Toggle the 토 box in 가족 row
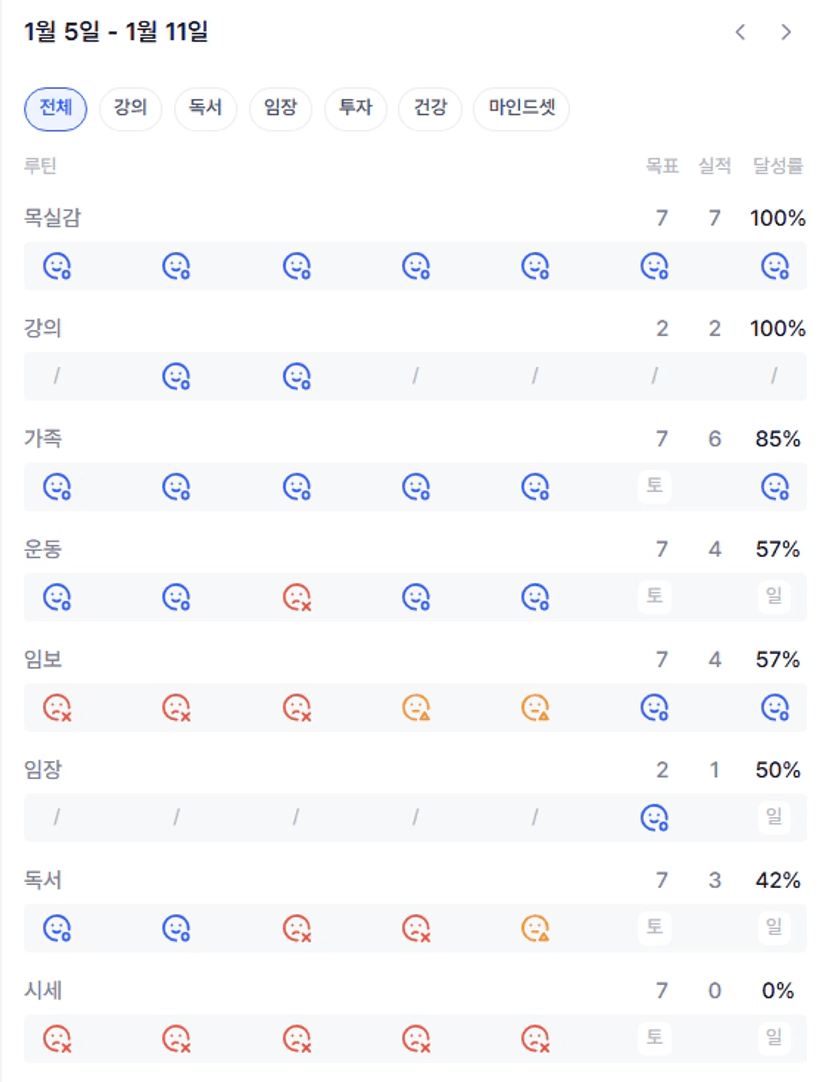The height and width of the screenshot is (1082, 827). point(654,487)
